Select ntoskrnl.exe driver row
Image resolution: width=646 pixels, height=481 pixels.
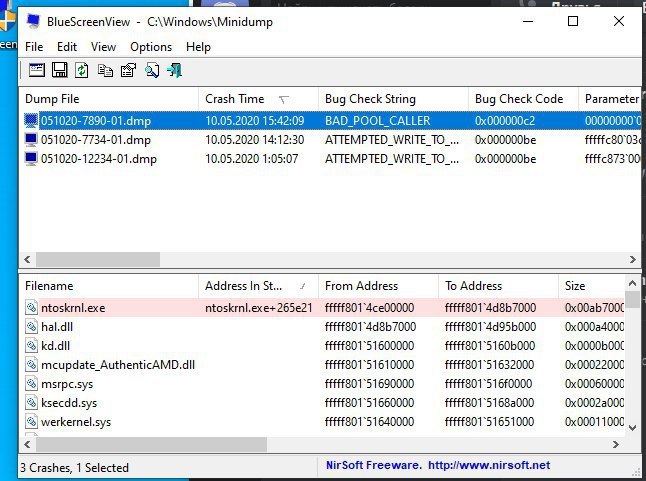click(x=321, y=308)
